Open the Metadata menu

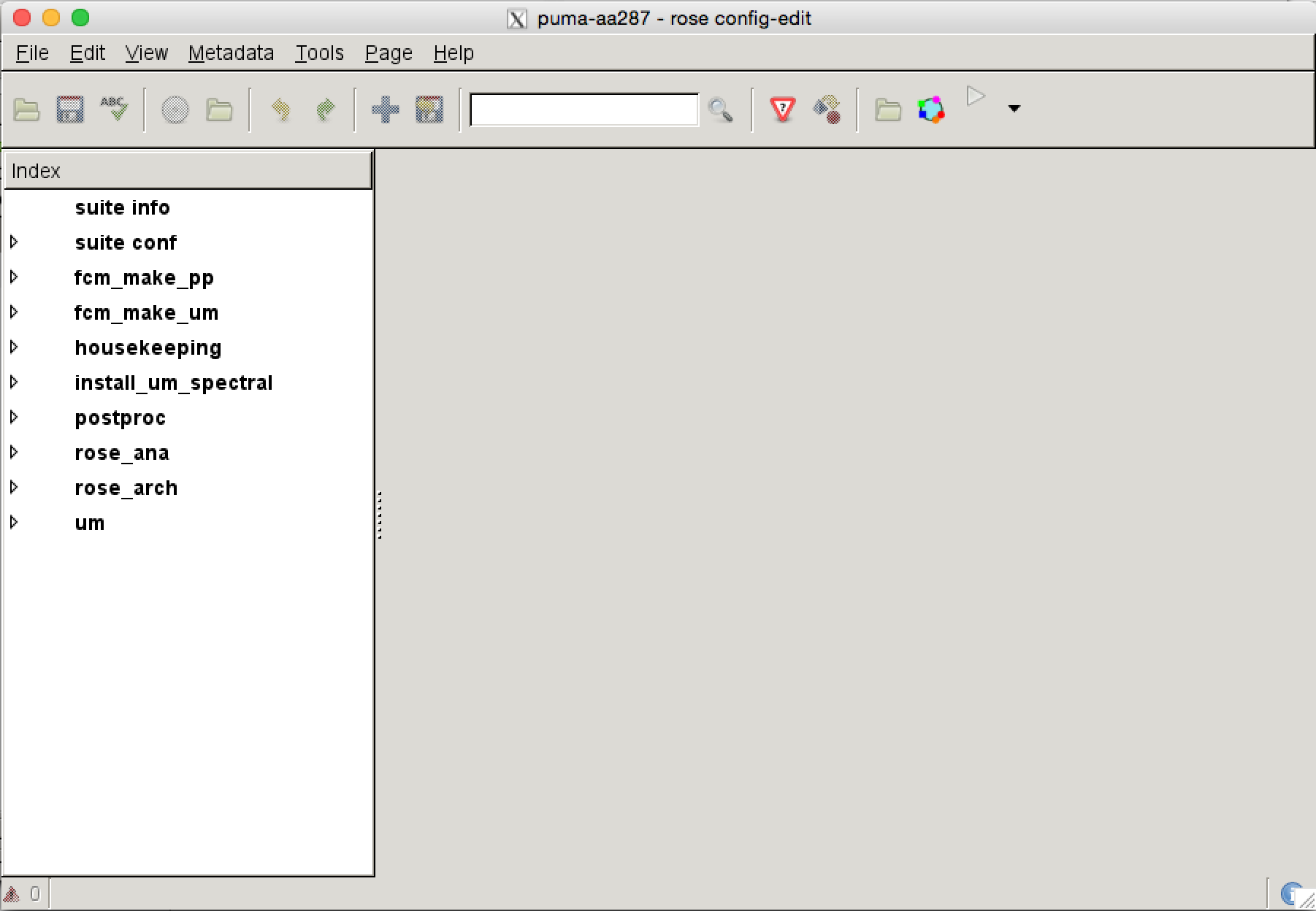(231, 53)
